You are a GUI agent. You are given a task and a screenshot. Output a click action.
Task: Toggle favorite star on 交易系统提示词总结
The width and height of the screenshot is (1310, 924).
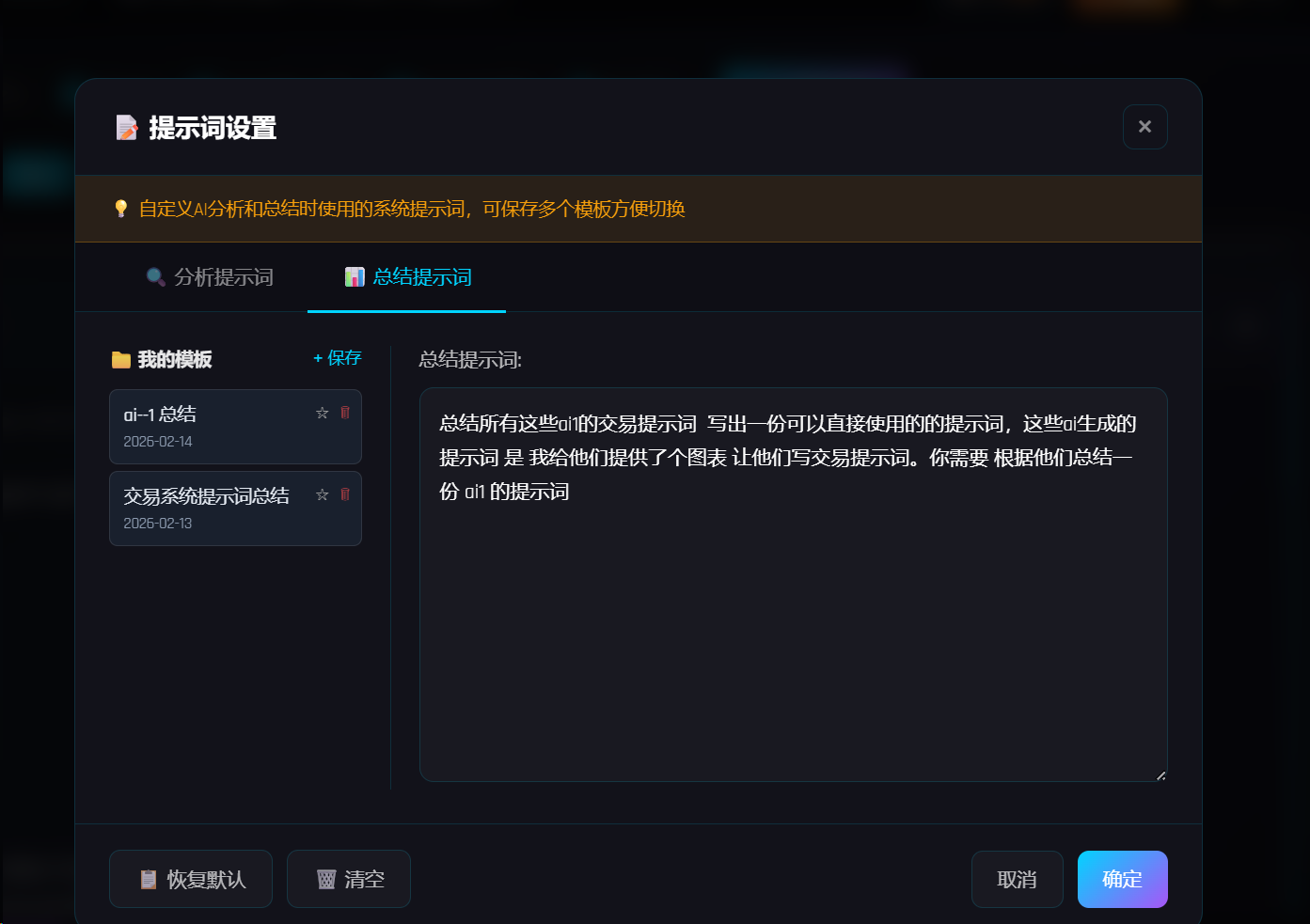point(323,494)
